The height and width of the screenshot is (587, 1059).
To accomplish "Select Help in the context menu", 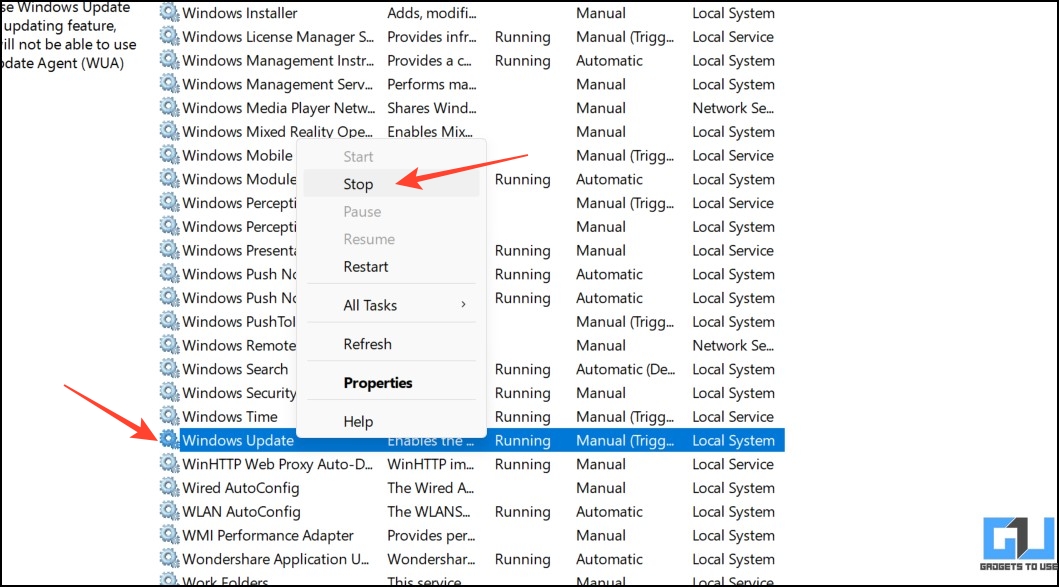I will 391,422.
